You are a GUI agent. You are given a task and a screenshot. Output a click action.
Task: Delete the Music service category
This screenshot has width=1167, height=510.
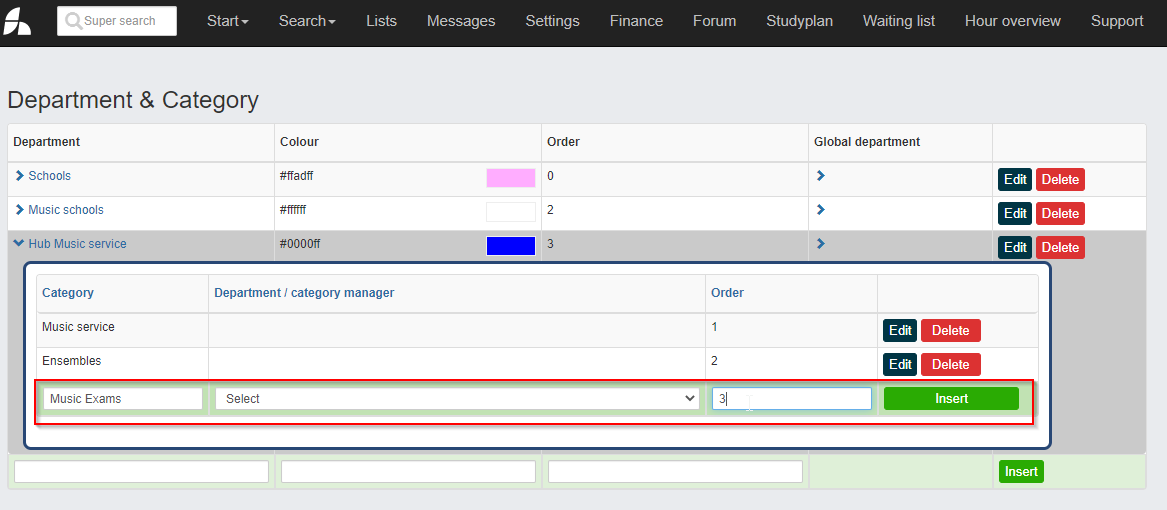[950, 331]
